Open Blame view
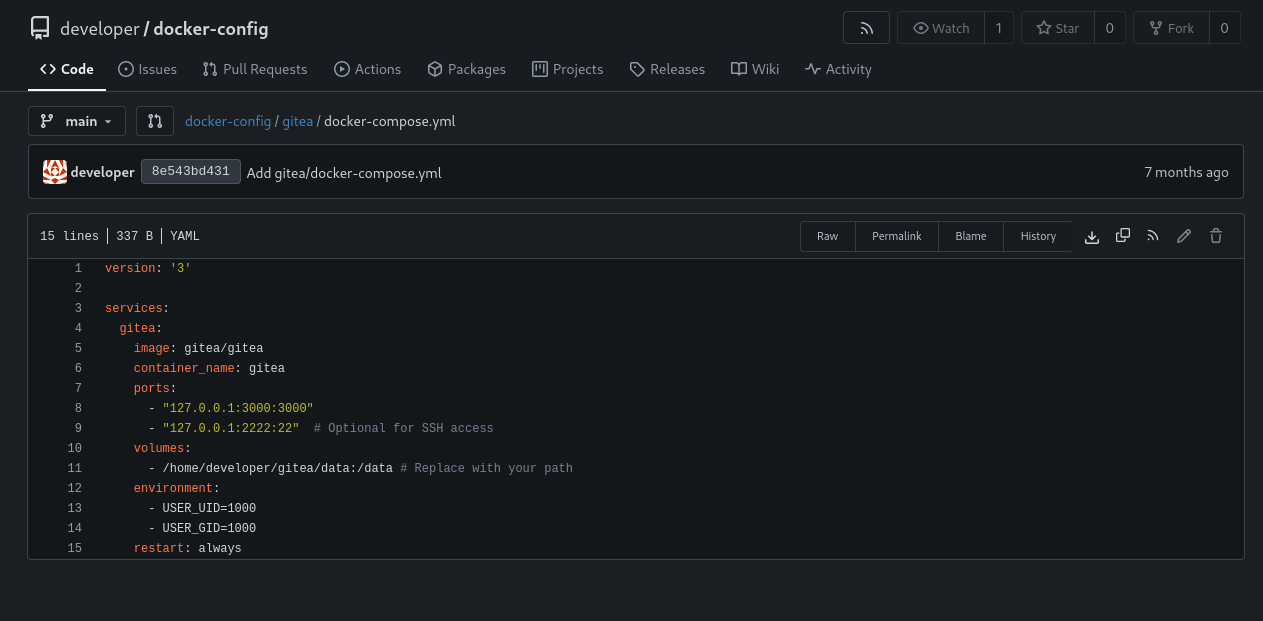1263x621 pixels. (971, 236)
